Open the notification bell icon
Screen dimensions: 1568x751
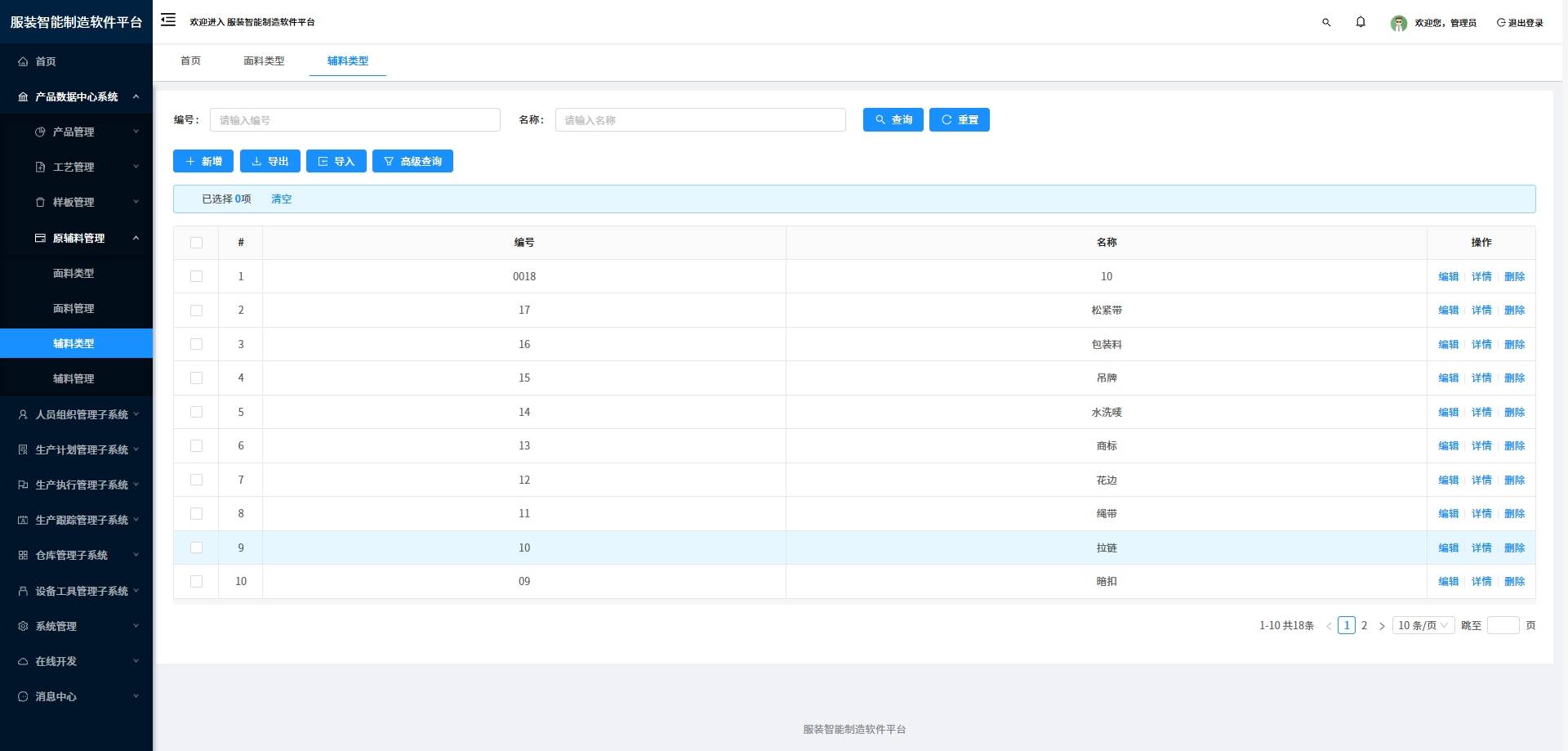[1361, 22]
